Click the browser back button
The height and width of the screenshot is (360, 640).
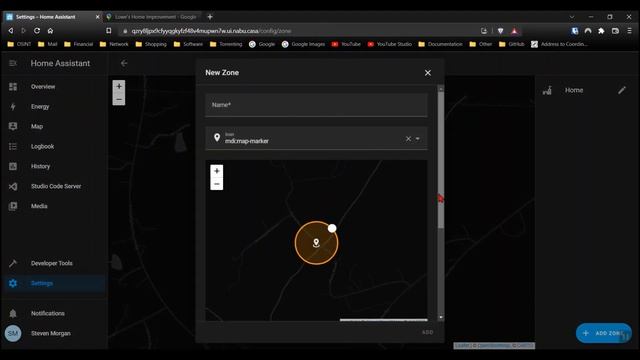coord(11,31)
